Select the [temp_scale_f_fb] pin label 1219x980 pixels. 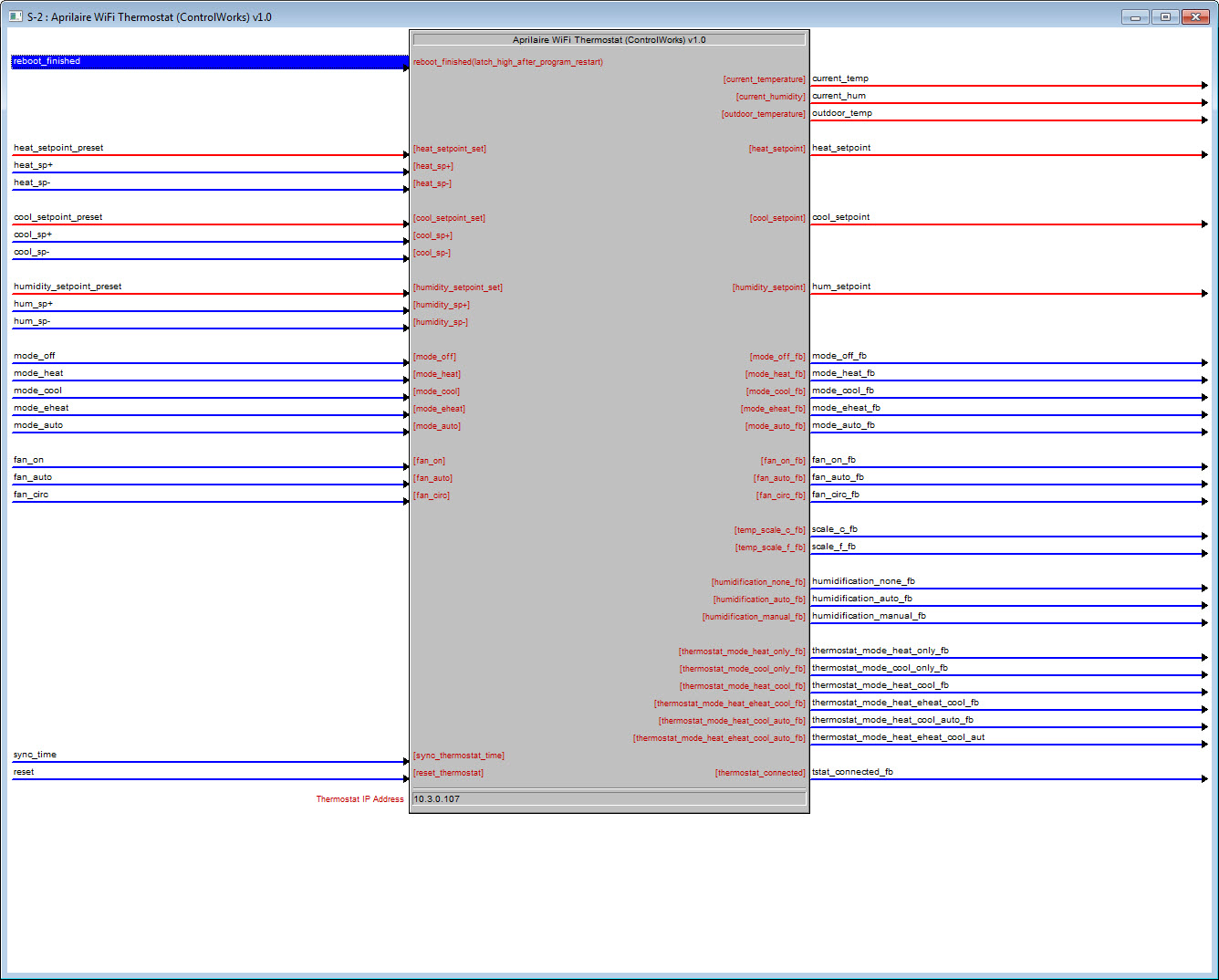pos(771,547)
